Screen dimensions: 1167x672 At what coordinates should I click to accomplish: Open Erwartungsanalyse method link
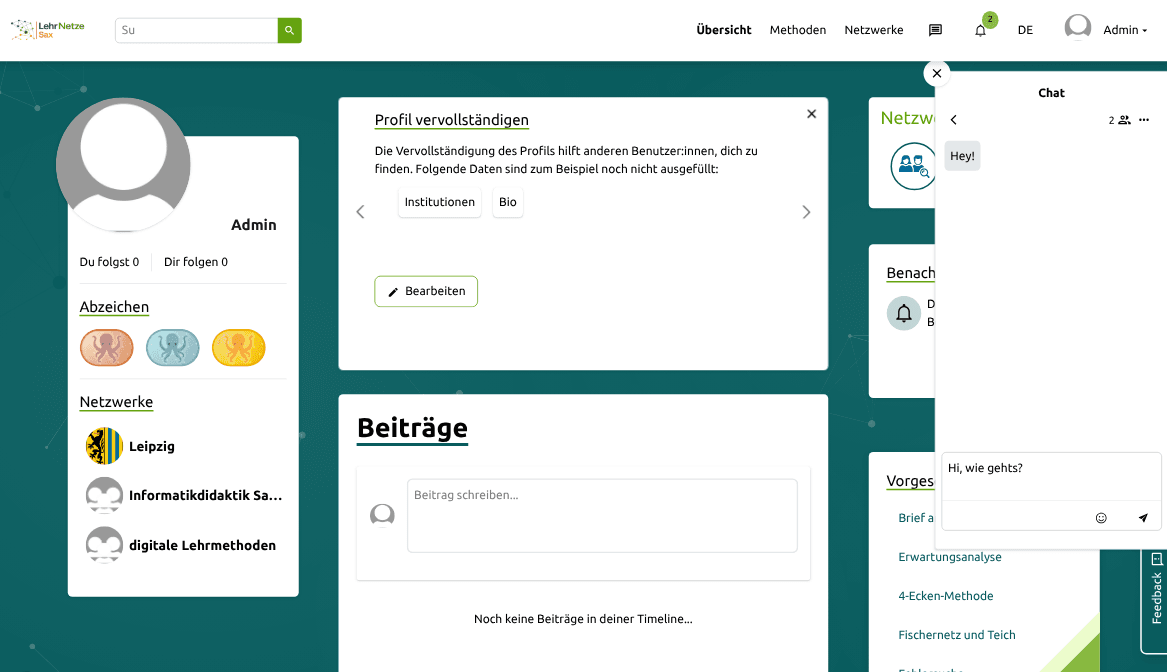click(x=950, y=557)
